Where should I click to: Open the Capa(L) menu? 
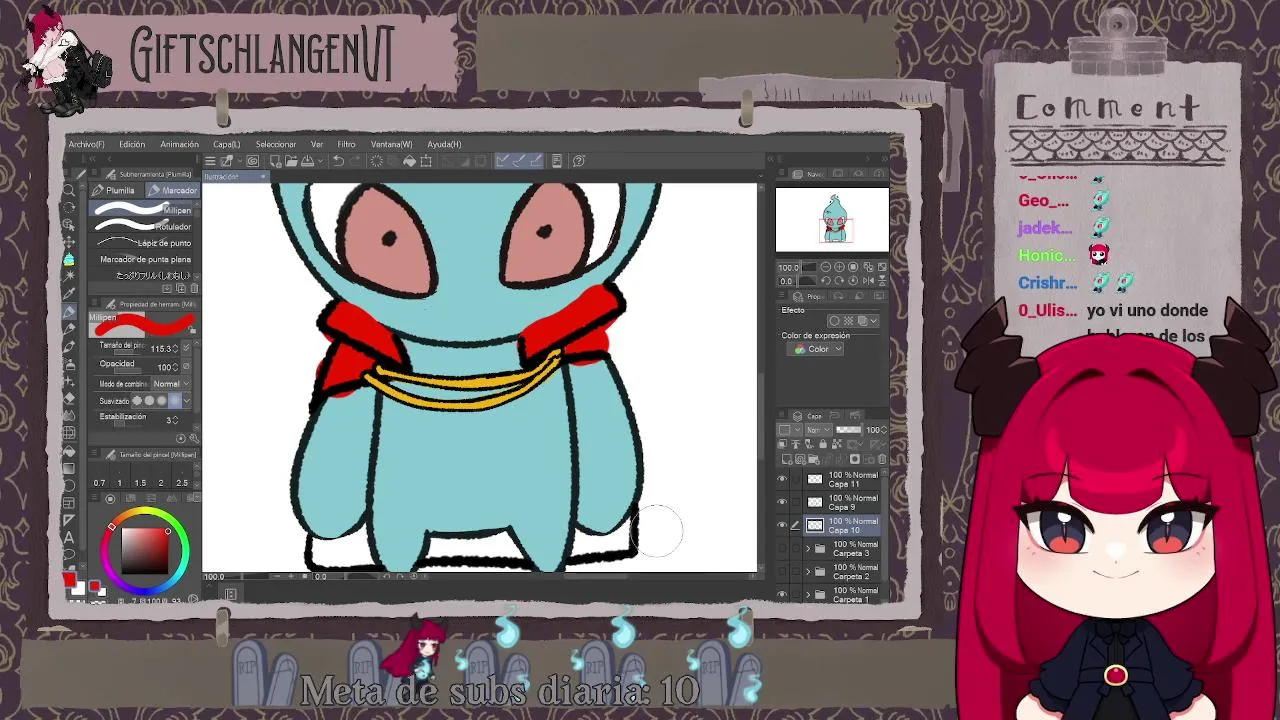226,144
